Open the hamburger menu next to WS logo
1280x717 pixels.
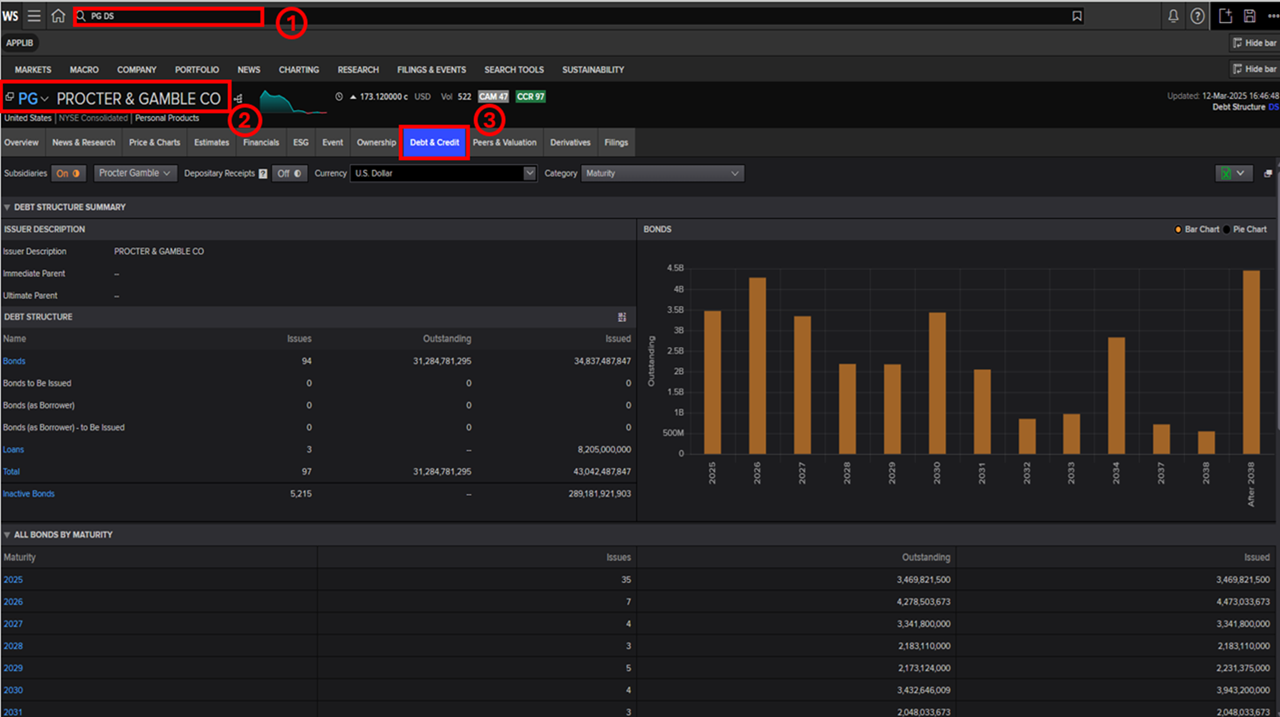34,16
